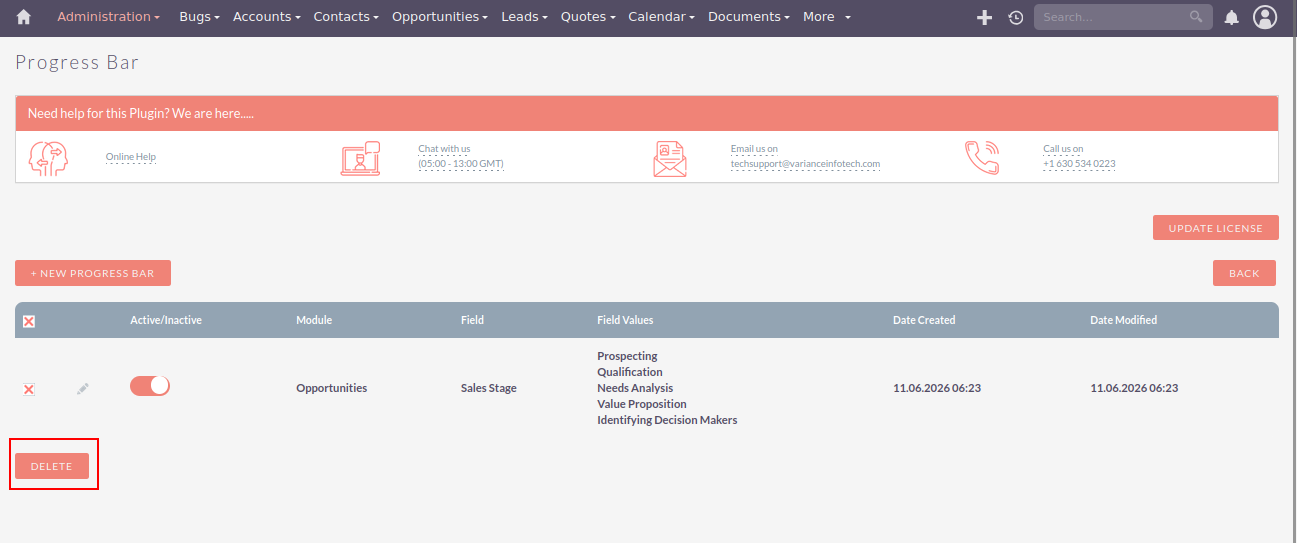Click the Update License button
Viewport: 1297px width, 543px height.
[x=1215, y=228]
